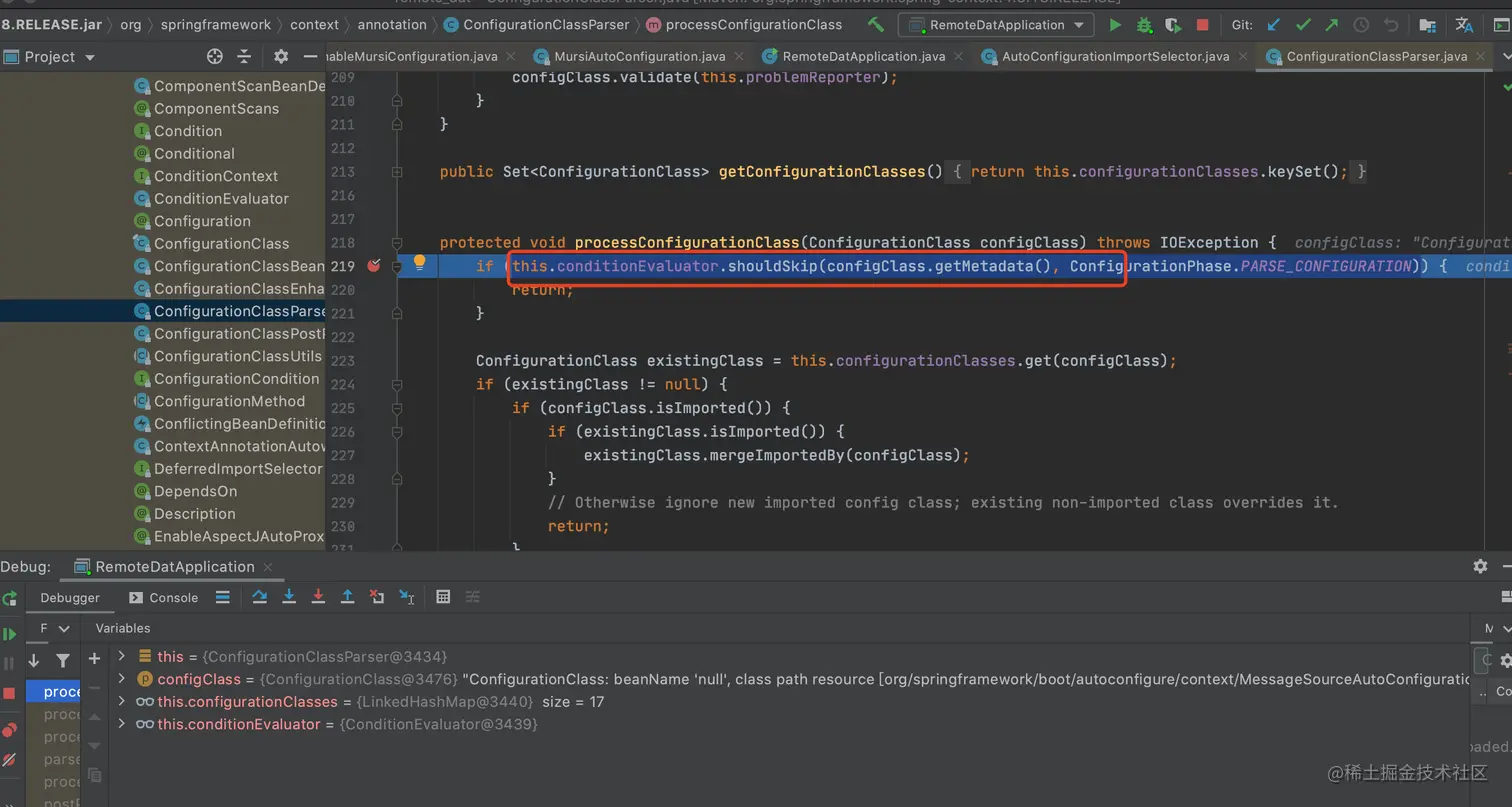Select ConfigurationClass in project tree
1512x807 pixels.
point(221,243)
